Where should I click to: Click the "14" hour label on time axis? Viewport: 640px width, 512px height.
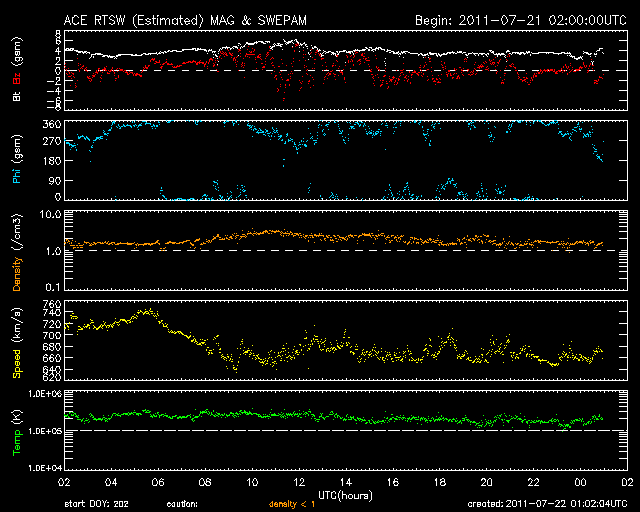(x=346, y=483)
